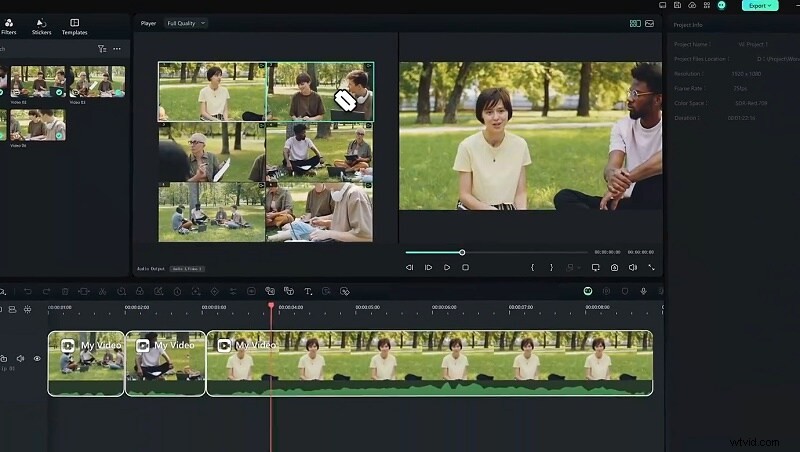Click the first My Video clip on the timeline

tap(86, 363)
